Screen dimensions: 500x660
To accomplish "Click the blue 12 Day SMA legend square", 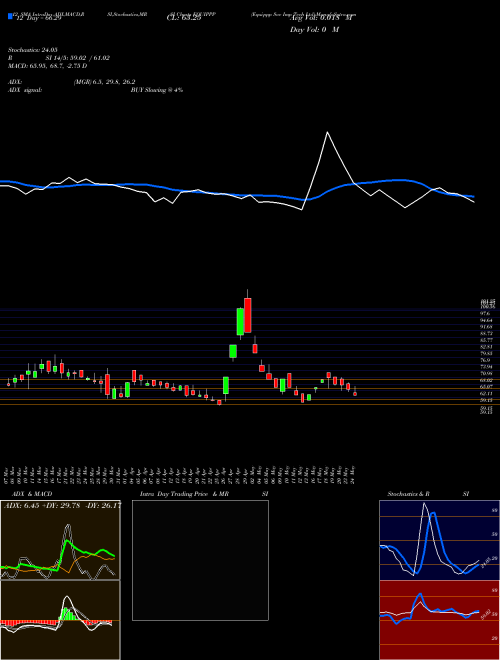I will [10, 17].
